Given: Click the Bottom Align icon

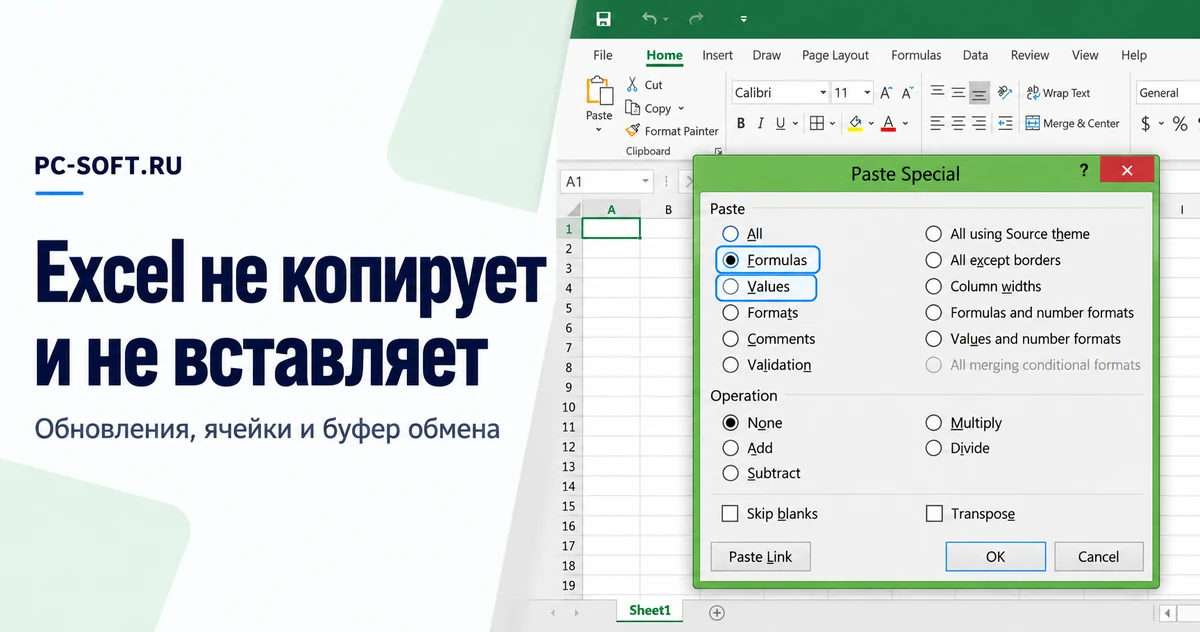Looking at the screenshot, I should (979, 92).
